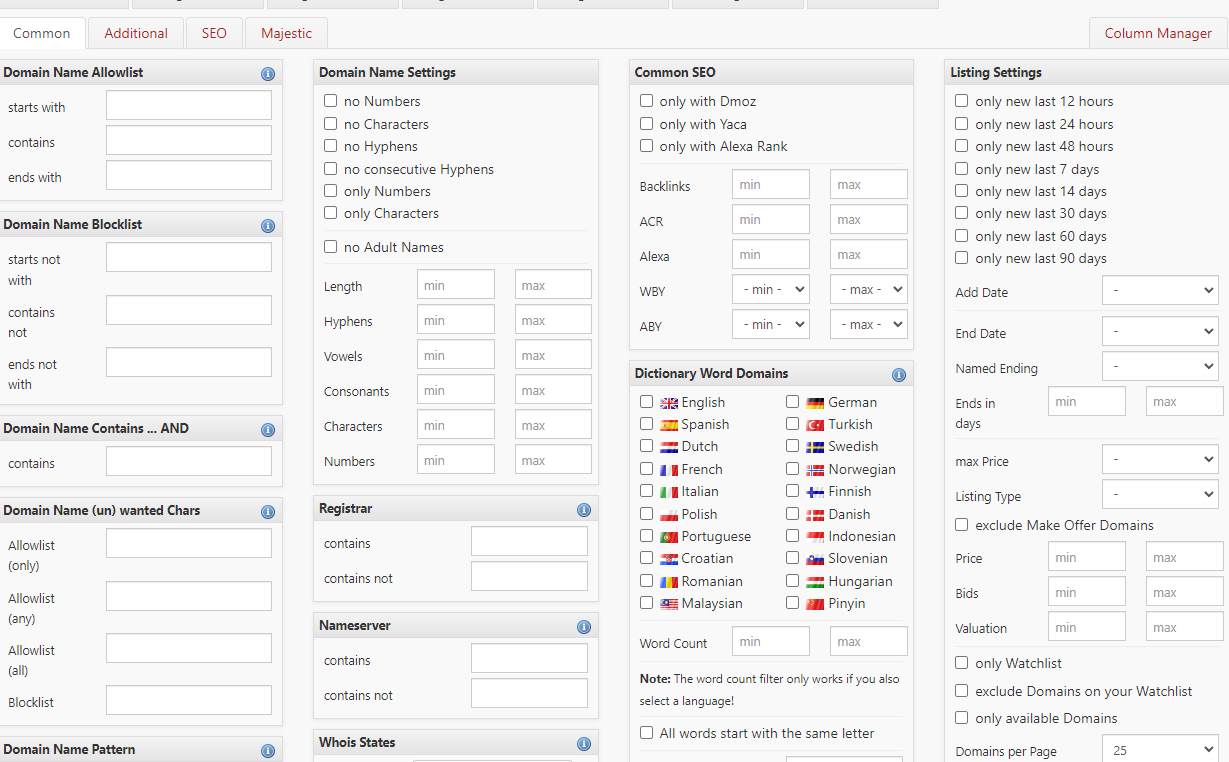Open the max Price dropdown

[1160, 460]
